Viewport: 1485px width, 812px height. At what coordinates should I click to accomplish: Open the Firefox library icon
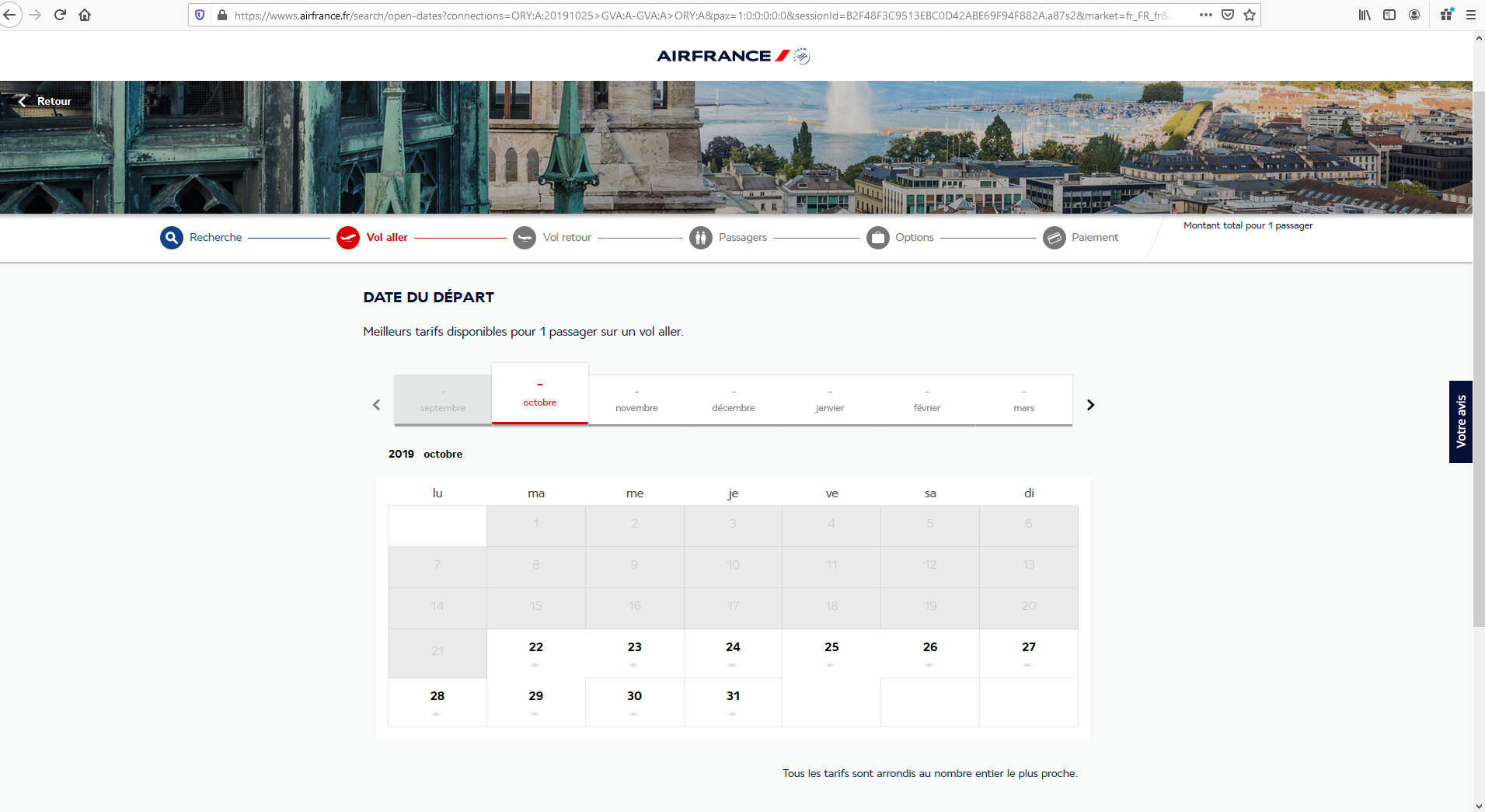(1364, 15)
